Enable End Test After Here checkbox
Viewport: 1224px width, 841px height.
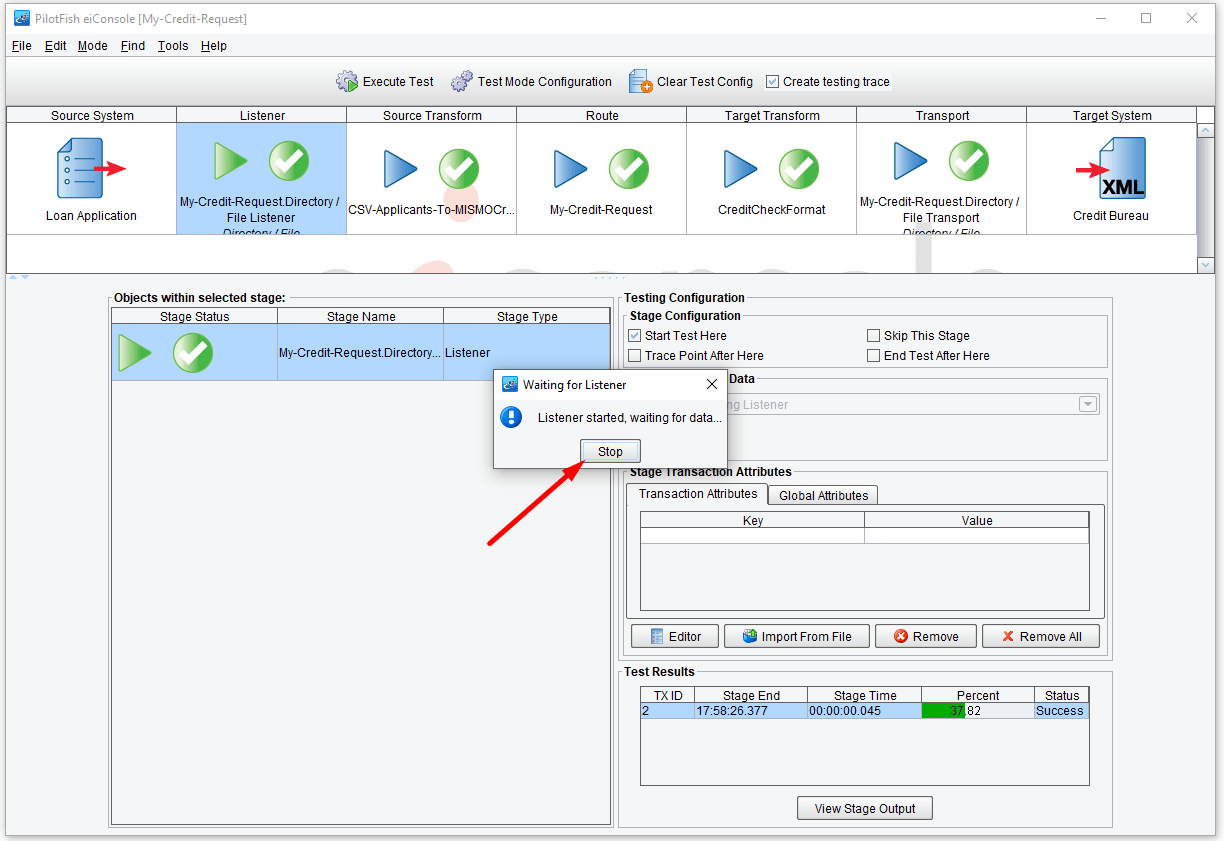coord(874,356)
